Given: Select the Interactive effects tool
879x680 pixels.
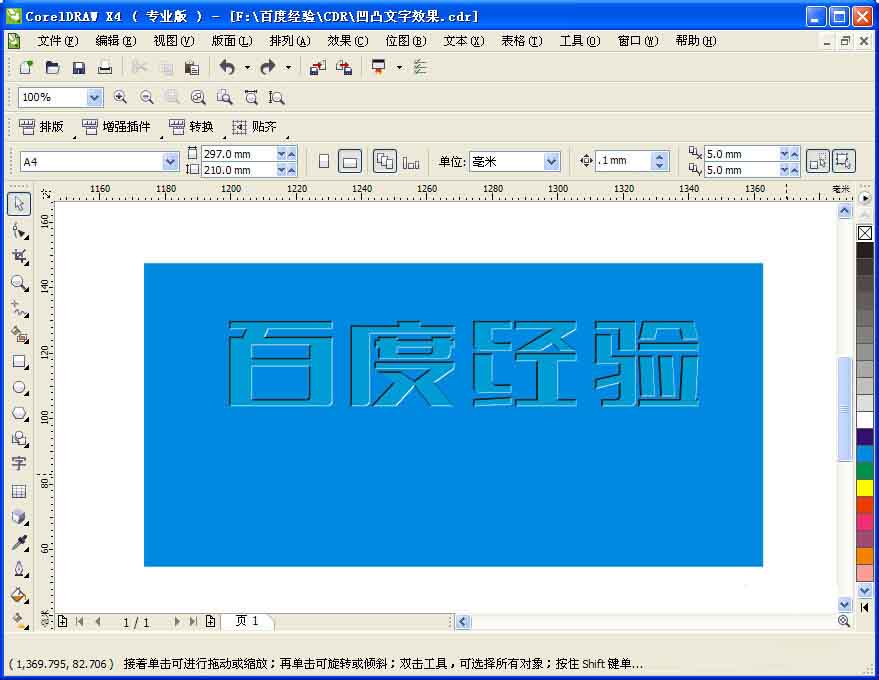Looking at the screenshot, I should pos(20,517).
